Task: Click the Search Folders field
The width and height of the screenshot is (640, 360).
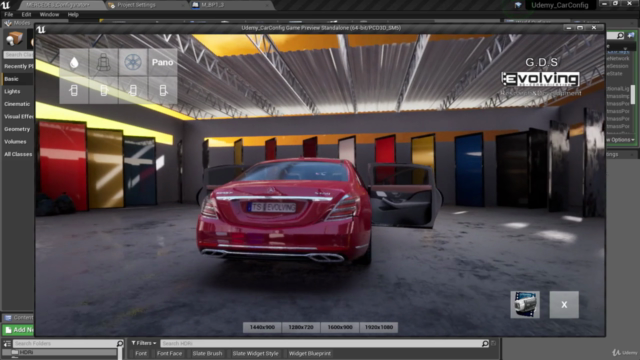Action: pyautogui.click(x=64, y=344)
